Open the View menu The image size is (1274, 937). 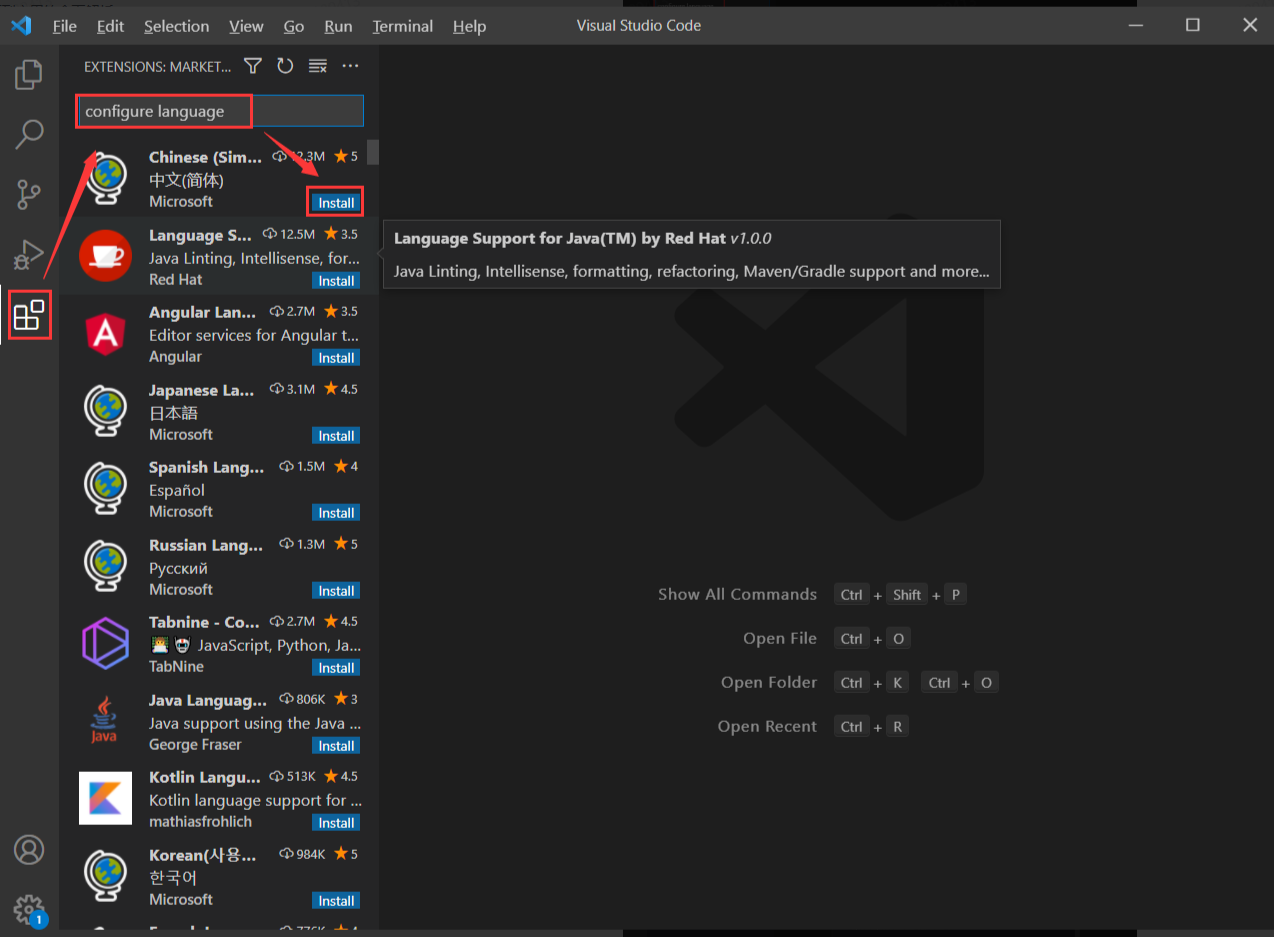pos(246,26)
